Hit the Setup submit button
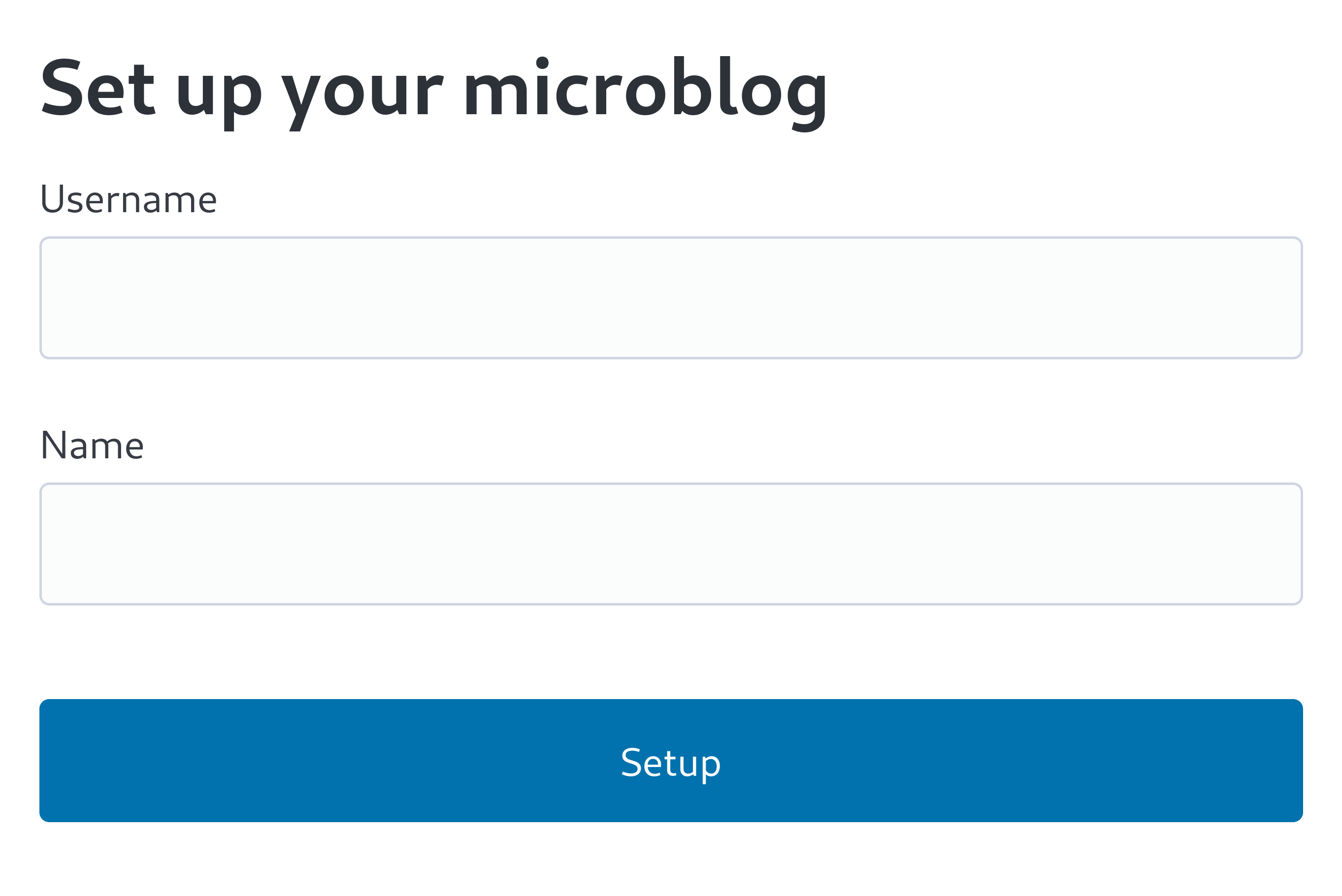The height and width of the screenshot is (896, 1342). tap(671, 761)
